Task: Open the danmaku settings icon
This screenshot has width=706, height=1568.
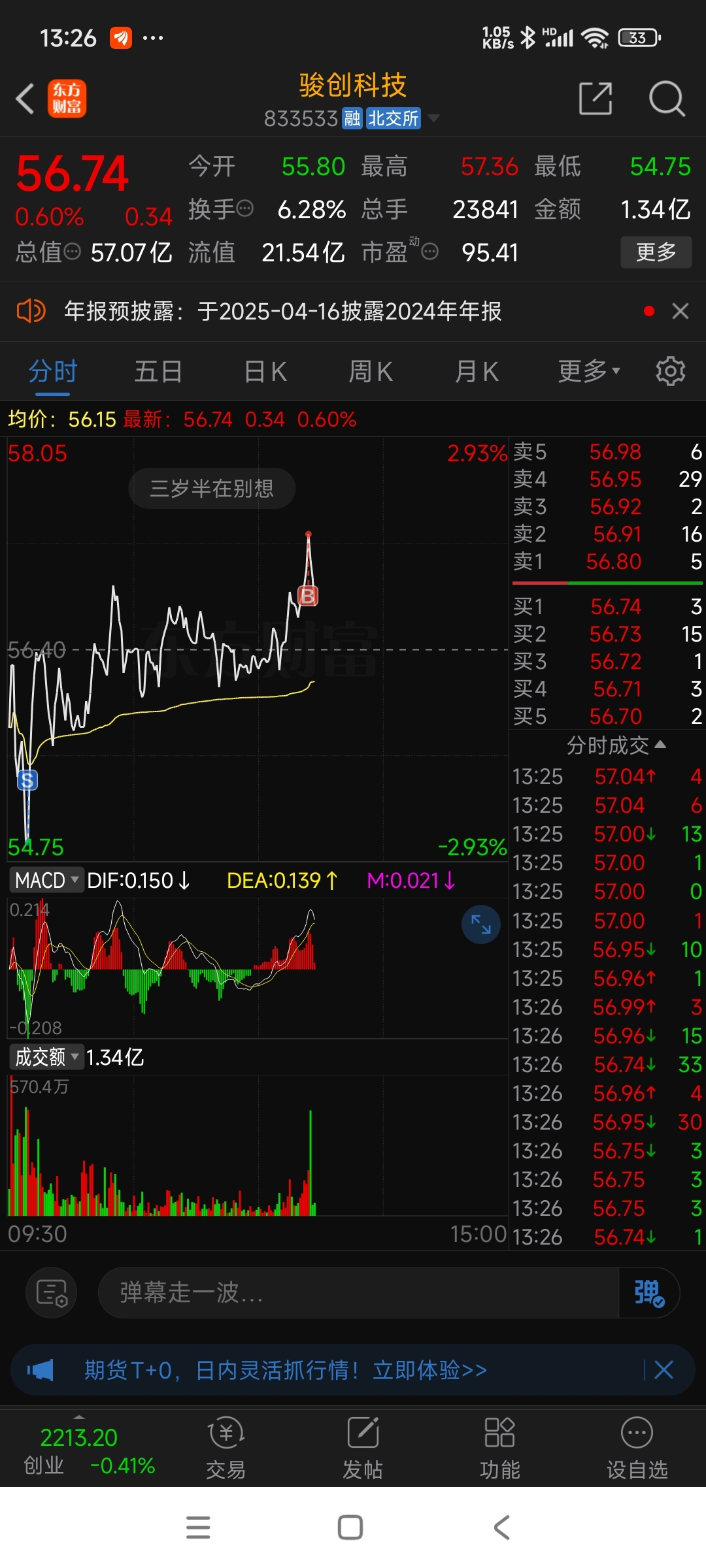Action: pyautogui.click(x=52, y=1292)
